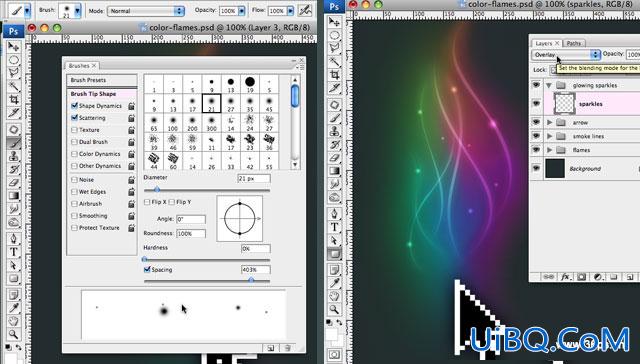Select the Type tool in left toolbar

click(14, 252)
